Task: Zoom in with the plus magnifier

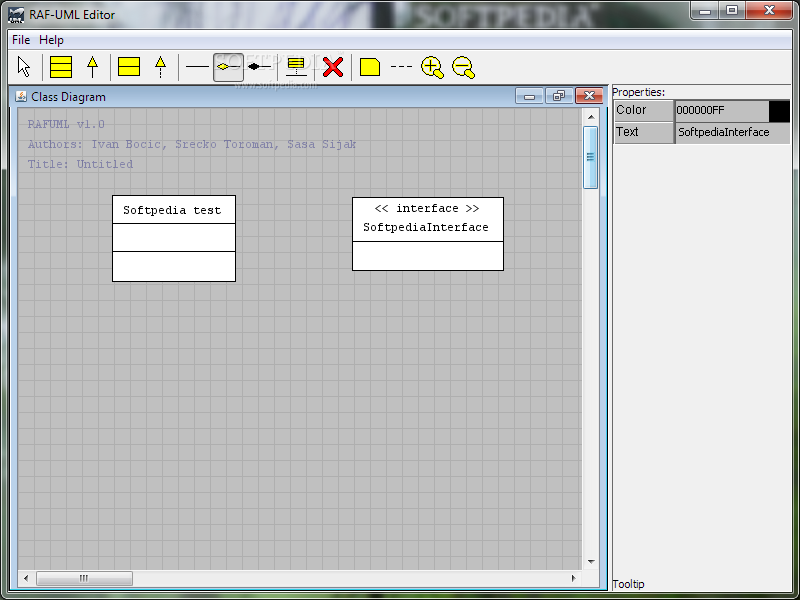Action: [432, 67]
